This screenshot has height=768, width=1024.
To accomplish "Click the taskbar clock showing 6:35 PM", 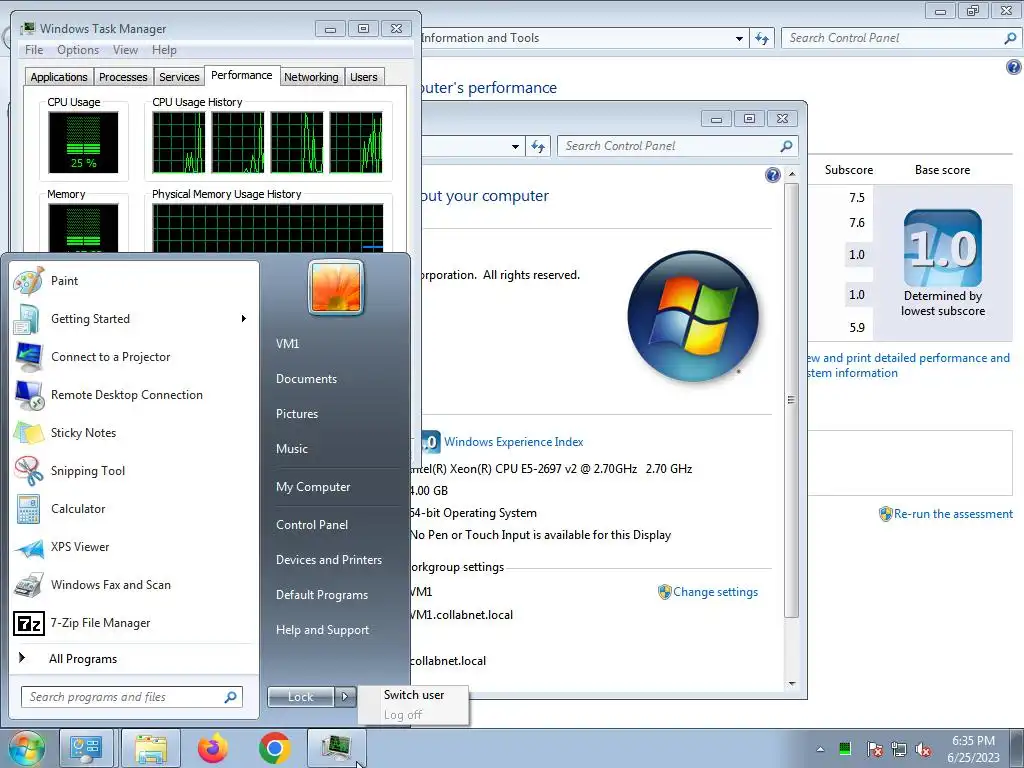I will pyautogui.click(x=974, y=748).
